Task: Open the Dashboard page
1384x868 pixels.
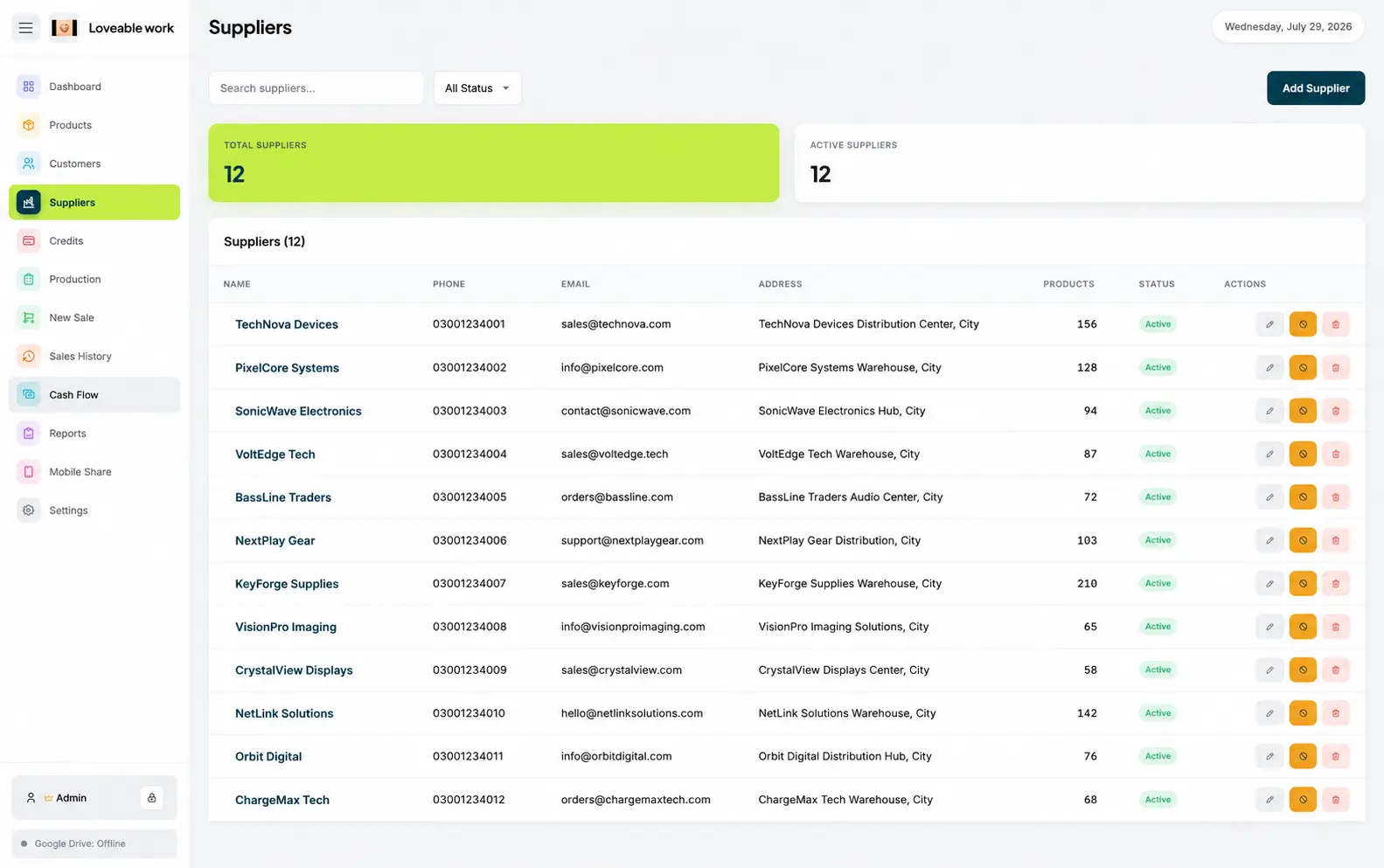Action: [x=94, y=87]
